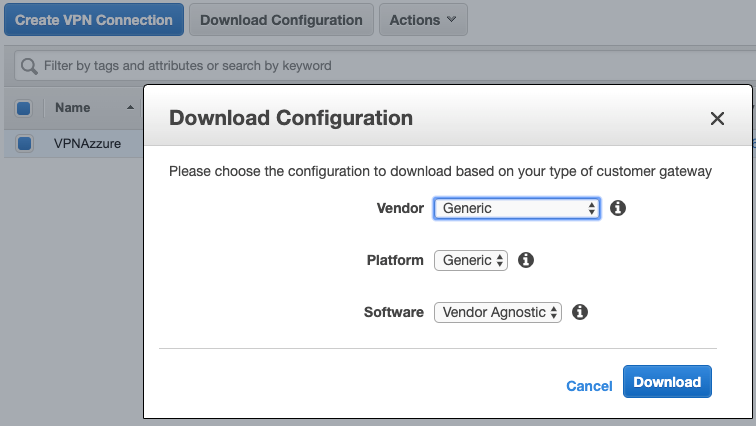Close the Download Configuration dialog with X
756x426 pixels.
click(x=717, y=119)
